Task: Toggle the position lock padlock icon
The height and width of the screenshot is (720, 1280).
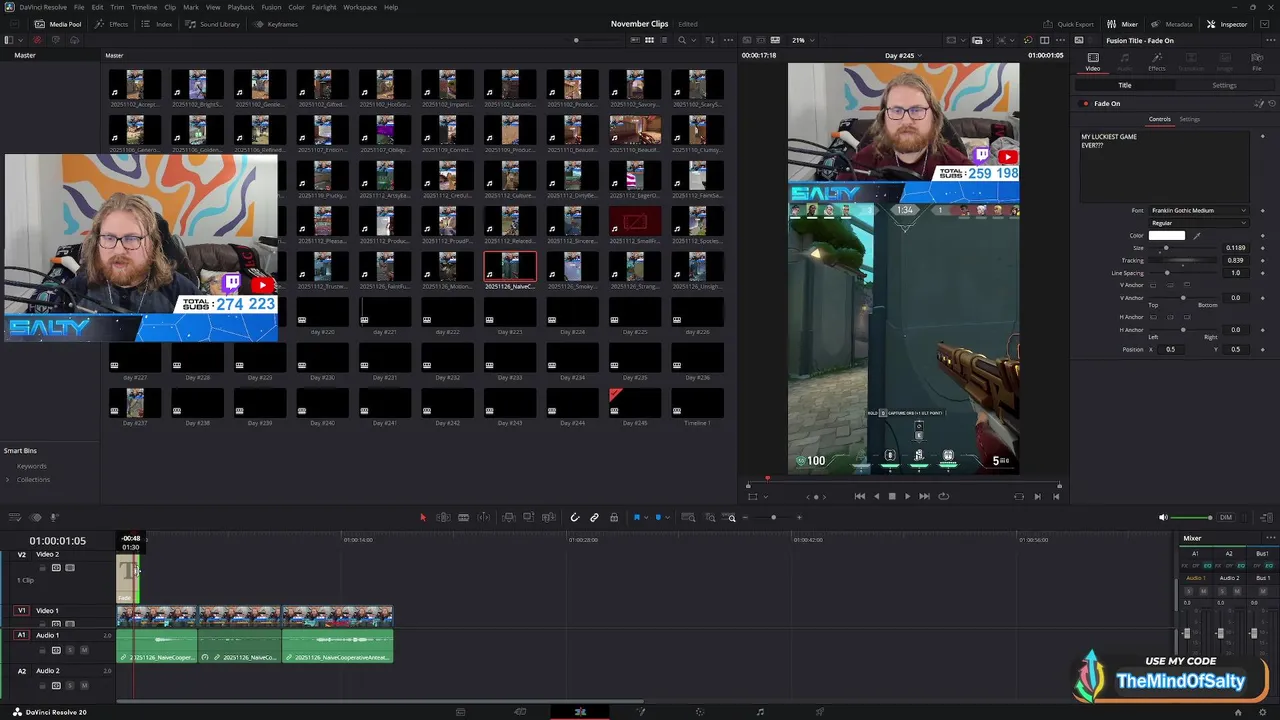Action: pyautogui.click(x=614, y=517)
